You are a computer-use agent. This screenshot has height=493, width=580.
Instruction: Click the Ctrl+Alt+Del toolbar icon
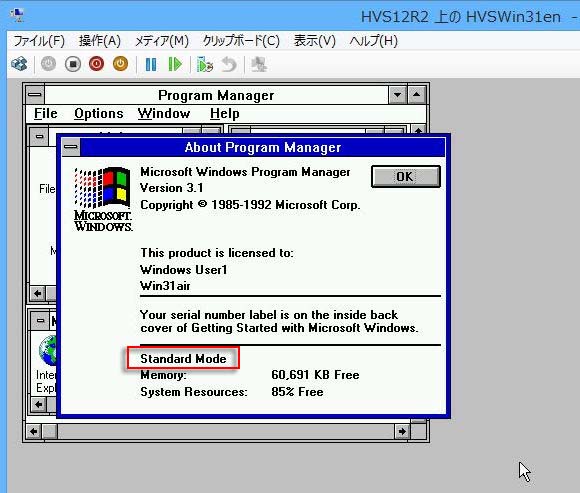click(19, 64)
